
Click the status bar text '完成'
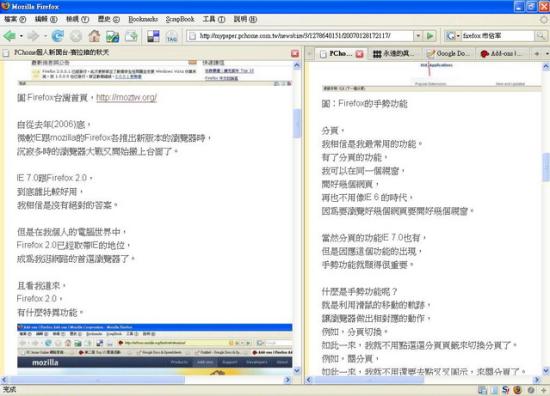(9, 389)
